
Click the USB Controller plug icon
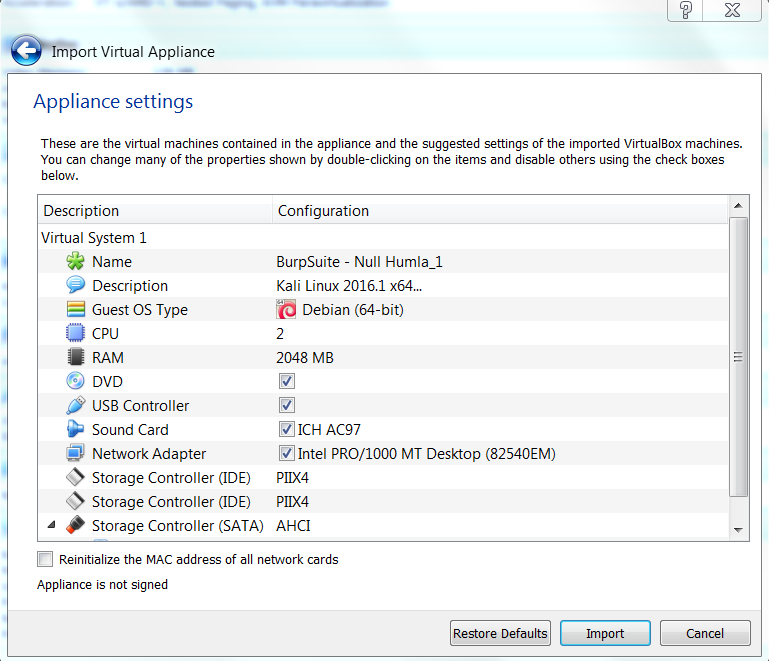point(75,405)
